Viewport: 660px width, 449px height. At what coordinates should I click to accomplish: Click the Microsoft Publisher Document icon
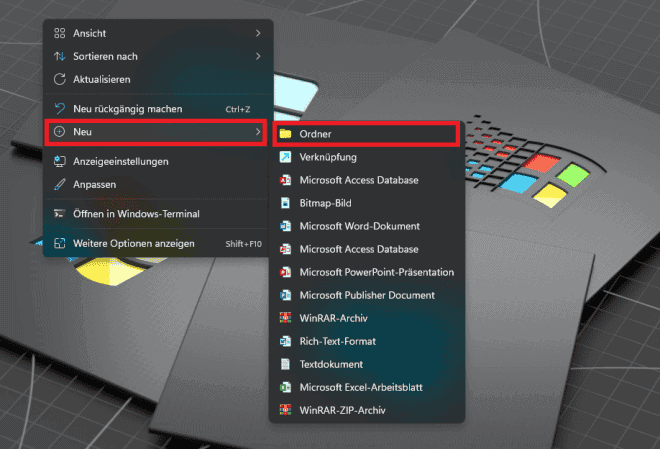pyautogui.click(x=285, y=295)
